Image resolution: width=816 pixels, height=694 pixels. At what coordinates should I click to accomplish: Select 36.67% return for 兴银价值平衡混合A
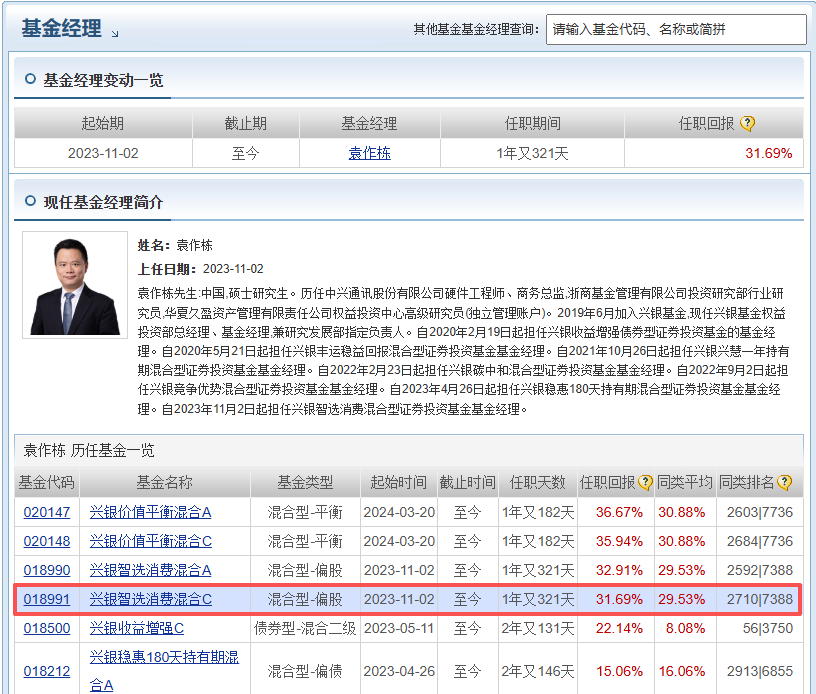click(x=619, y=512)
